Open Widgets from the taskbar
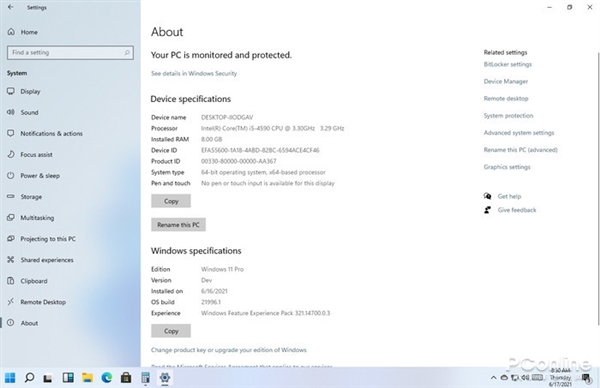Image resolution: width=600 pixels, height=388 pixels. pyautogui.click(x=68, y=378)
